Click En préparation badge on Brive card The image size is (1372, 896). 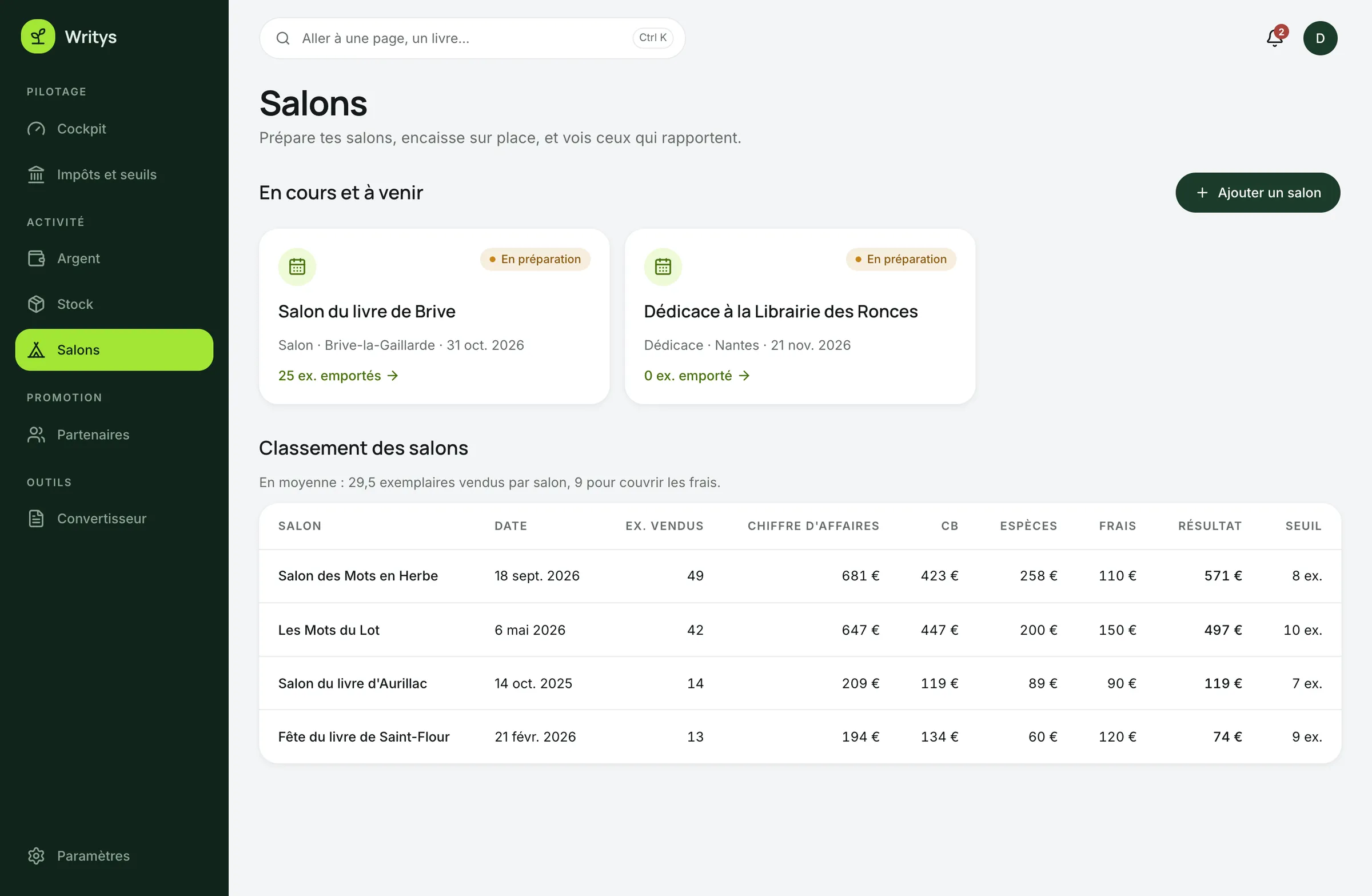pyautogui.click(x=535, y=259)
